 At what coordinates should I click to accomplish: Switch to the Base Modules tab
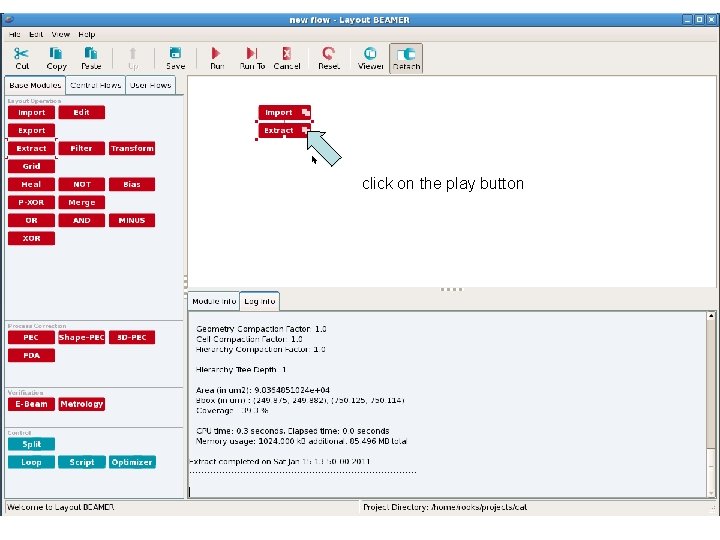click(35, 85)
